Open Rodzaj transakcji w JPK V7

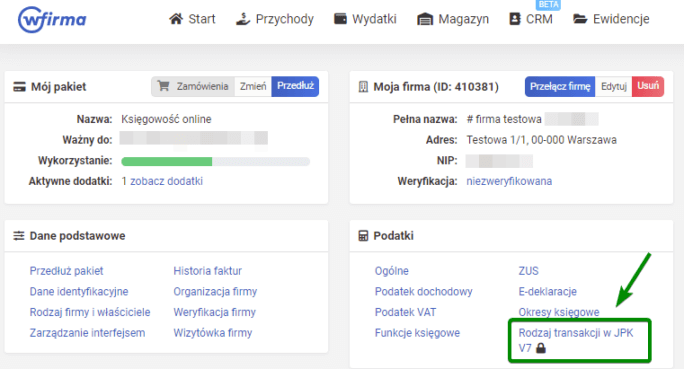(x=576, y=340)
